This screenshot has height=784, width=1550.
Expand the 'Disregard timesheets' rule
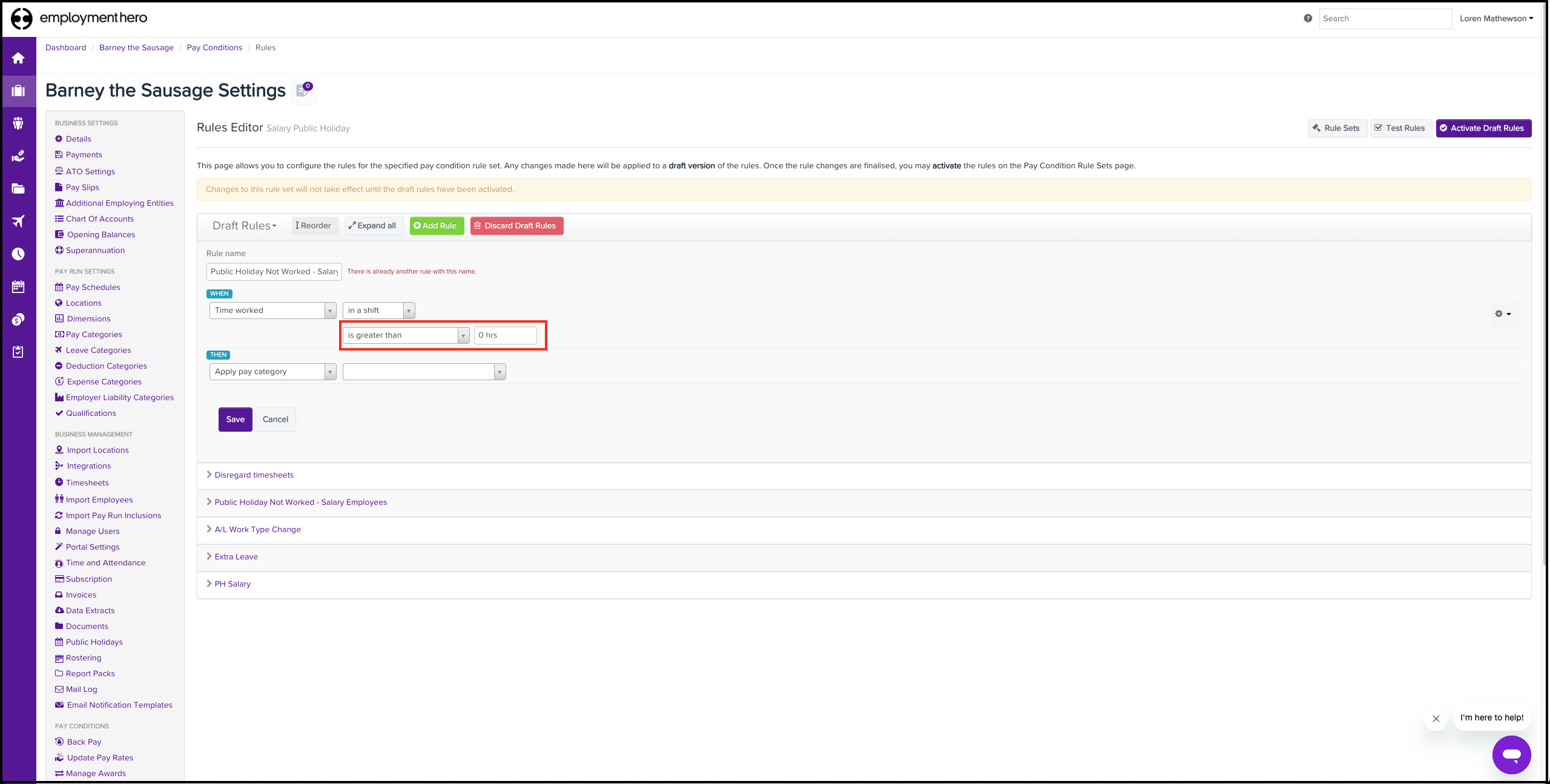tap(254, 475)
